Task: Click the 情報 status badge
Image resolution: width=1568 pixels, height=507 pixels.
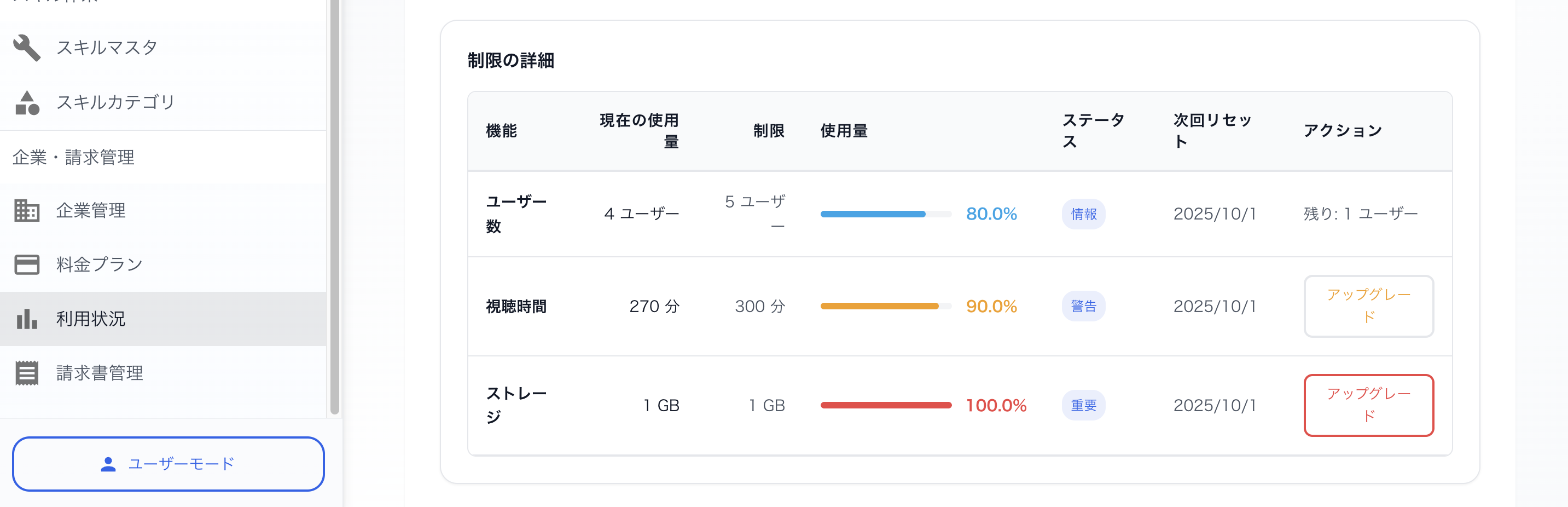Action: pyautogui.click(x=1083, y=214)
